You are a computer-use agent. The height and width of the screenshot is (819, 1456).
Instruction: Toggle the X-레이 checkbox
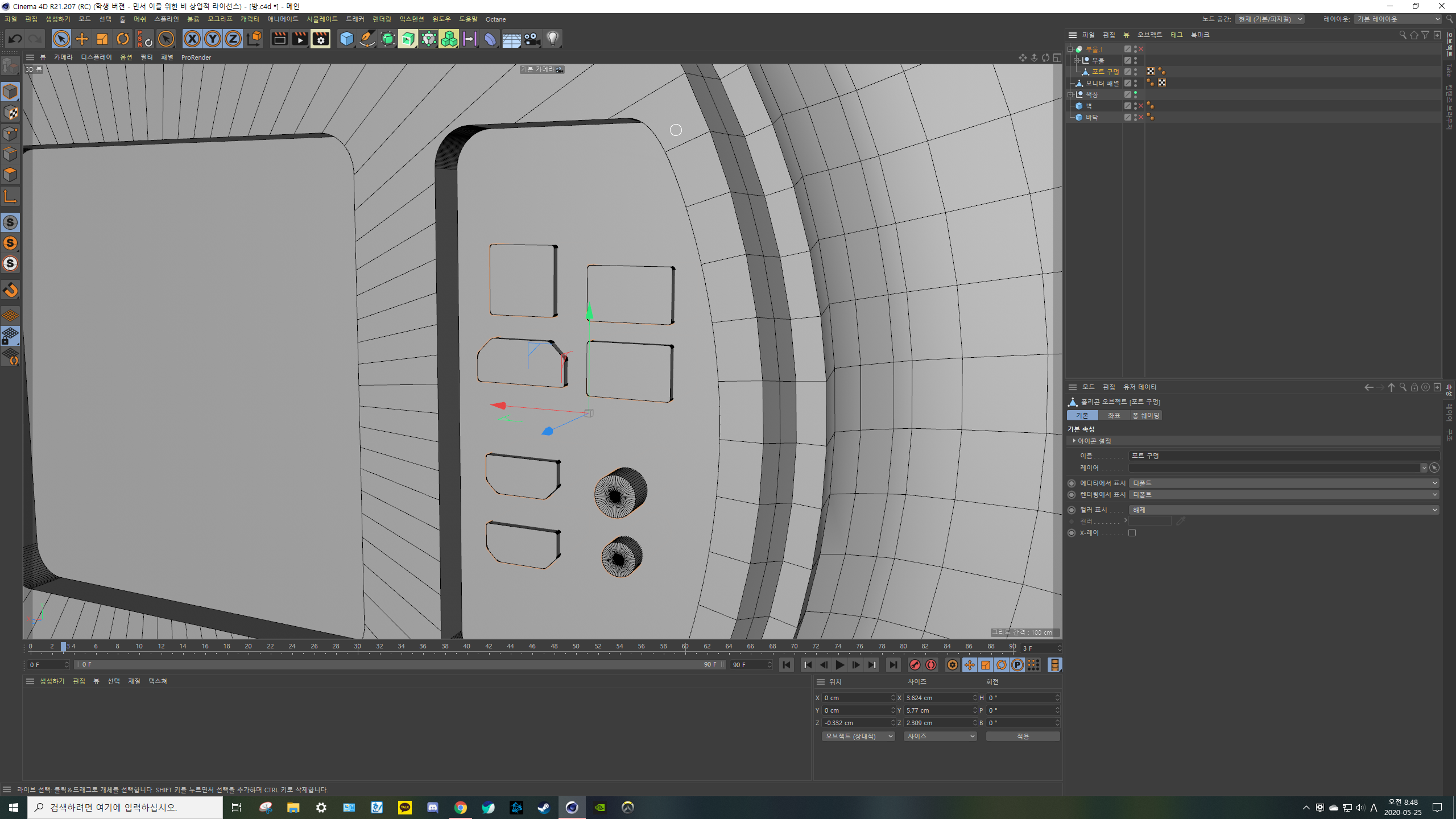[1132, 533]
